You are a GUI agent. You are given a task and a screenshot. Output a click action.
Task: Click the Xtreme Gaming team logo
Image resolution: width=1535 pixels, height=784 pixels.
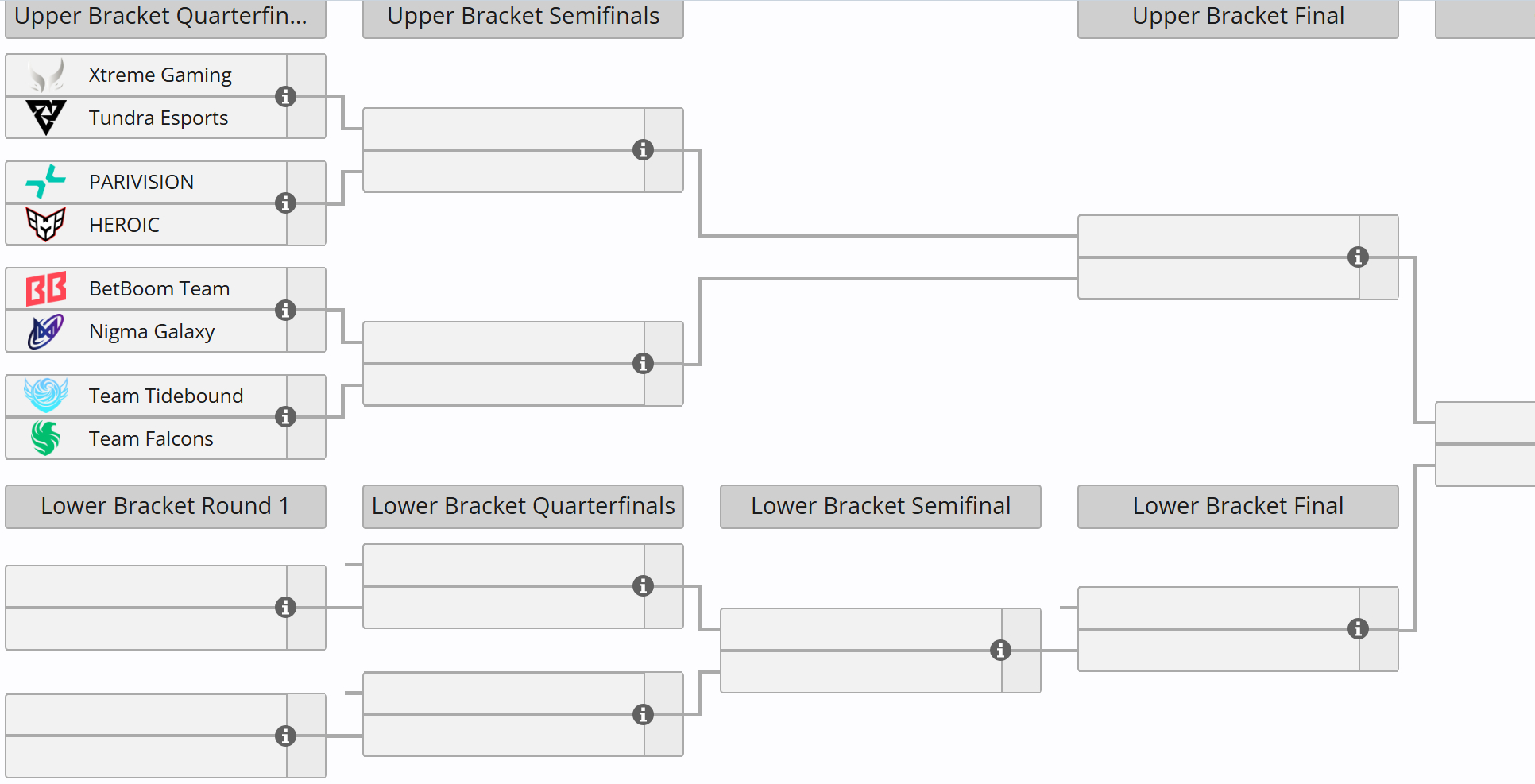coord(46,75)
